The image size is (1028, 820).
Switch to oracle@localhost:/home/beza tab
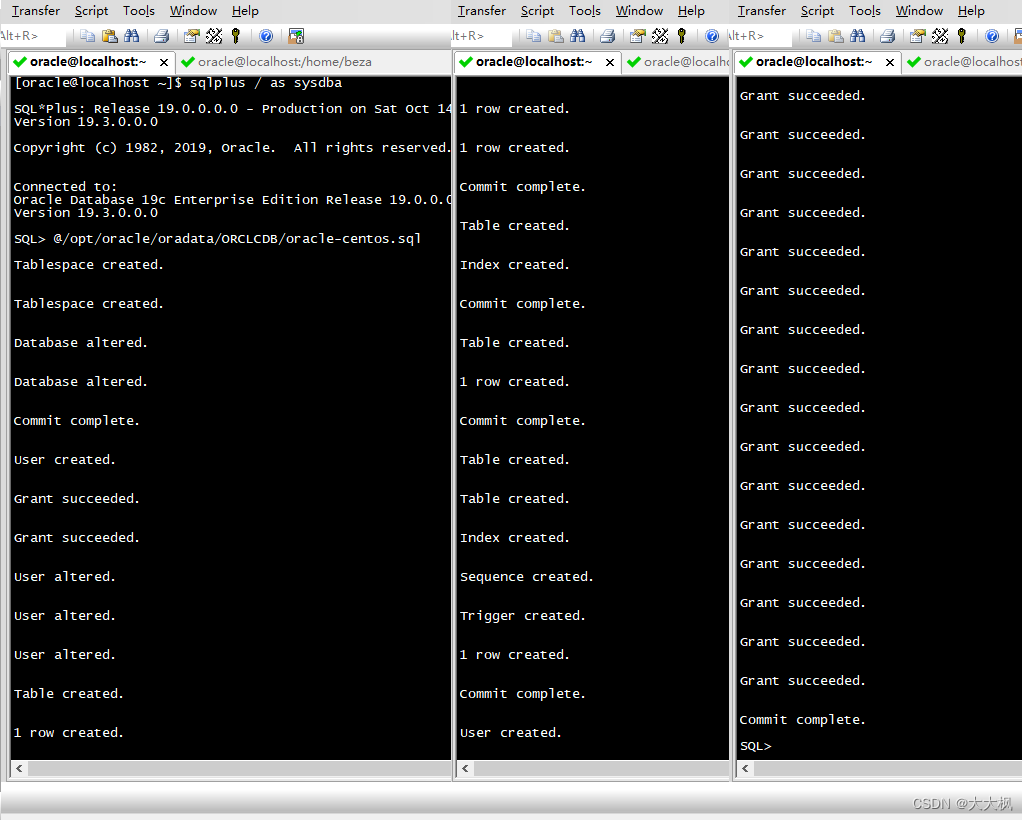[277, 62]
